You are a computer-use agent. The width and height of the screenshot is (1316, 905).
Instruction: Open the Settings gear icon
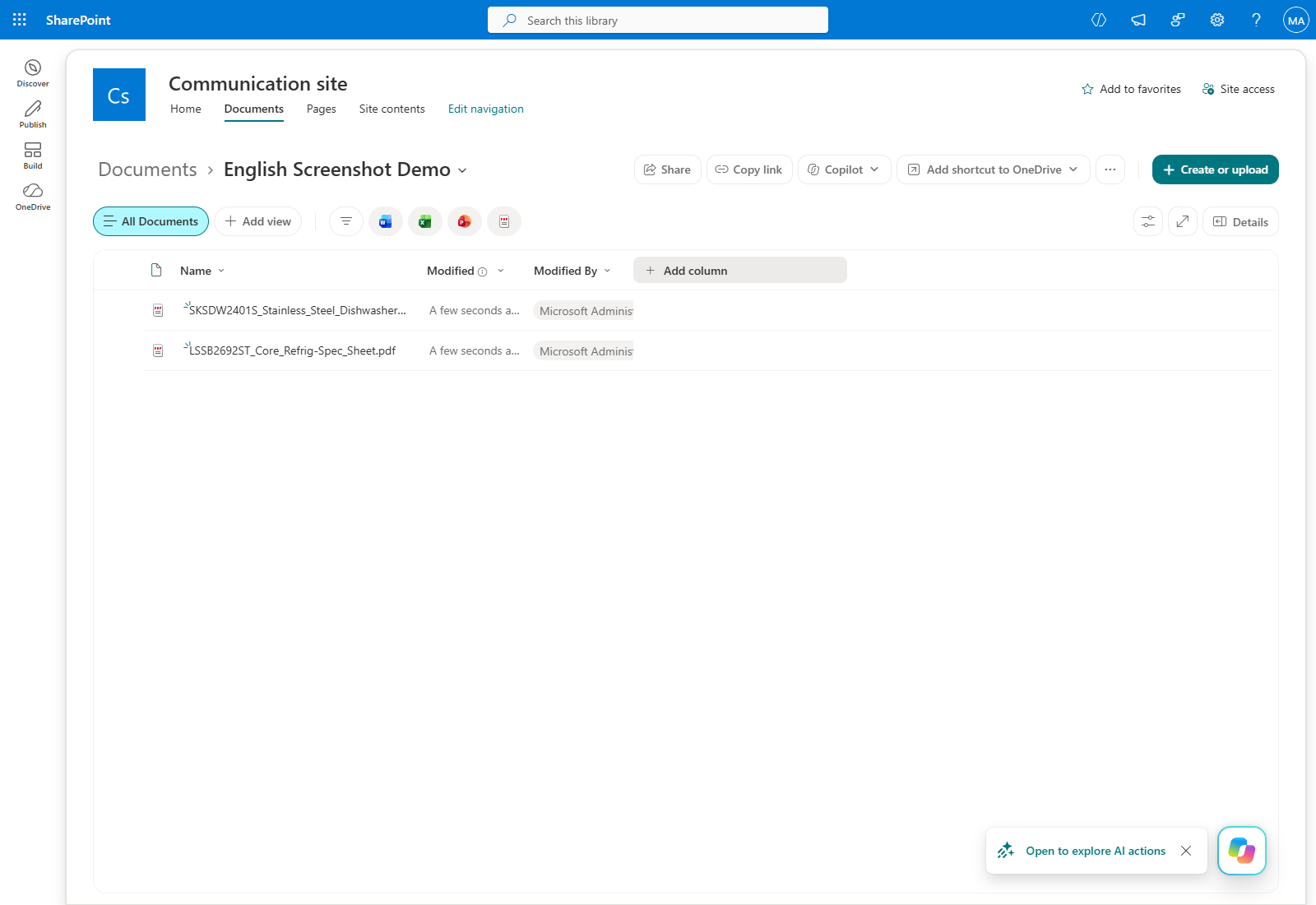[1217, 20]
